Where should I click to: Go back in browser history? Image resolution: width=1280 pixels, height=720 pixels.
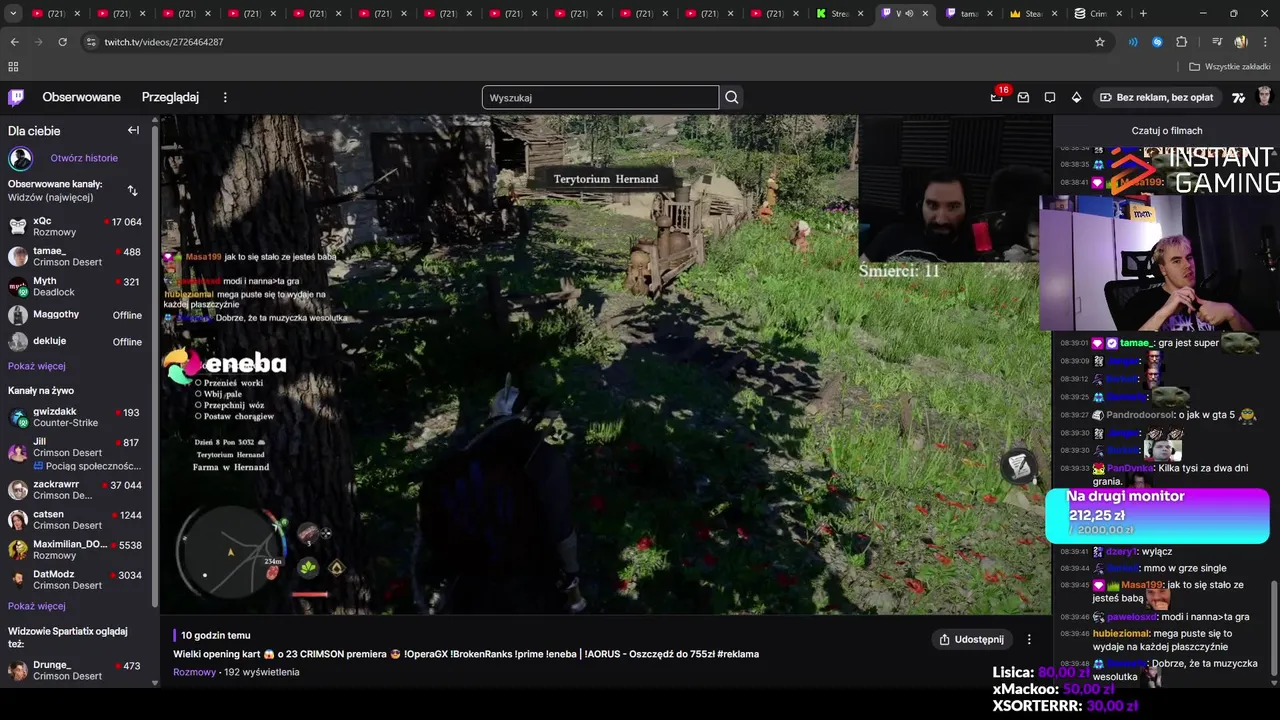(14, 42)
